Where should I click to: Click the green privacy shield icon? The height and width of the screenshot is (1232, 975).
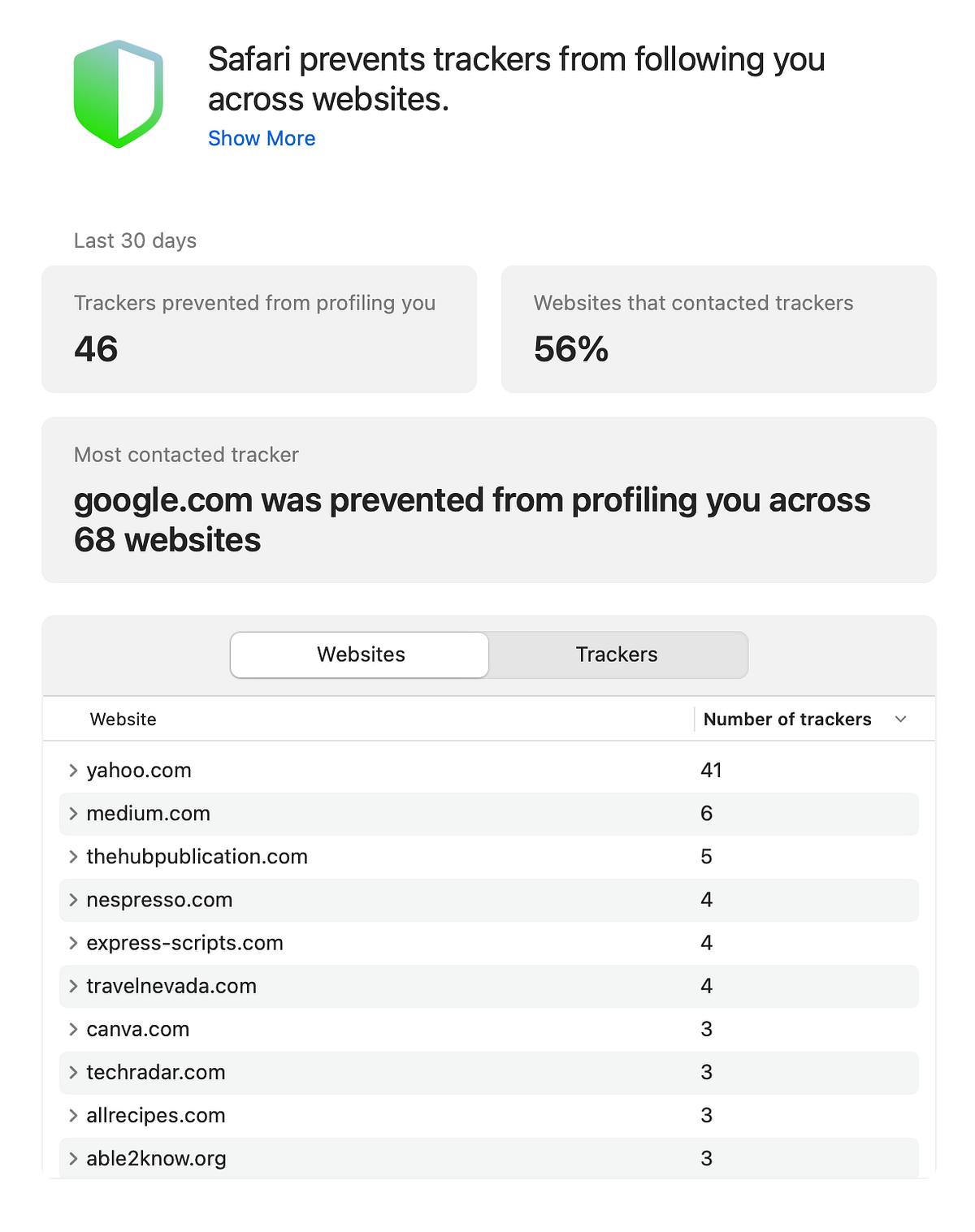click(x=119, y=92)
